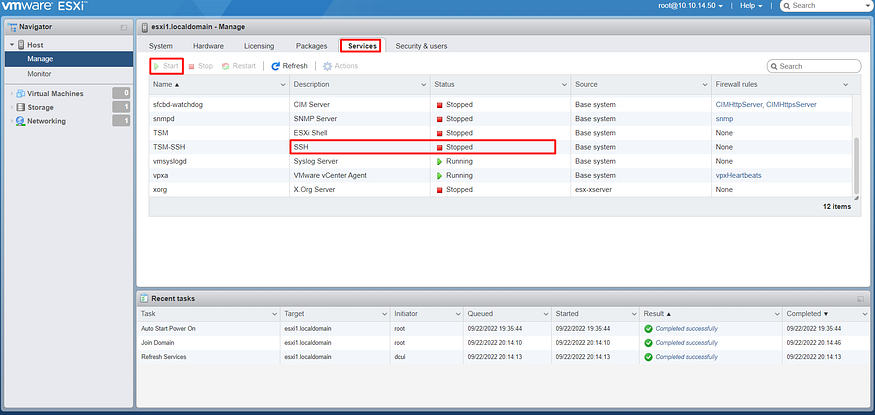Open the Help dropdown menu
Screen dimensions: 875x415
pyautogui.click(x=751, y=6)
